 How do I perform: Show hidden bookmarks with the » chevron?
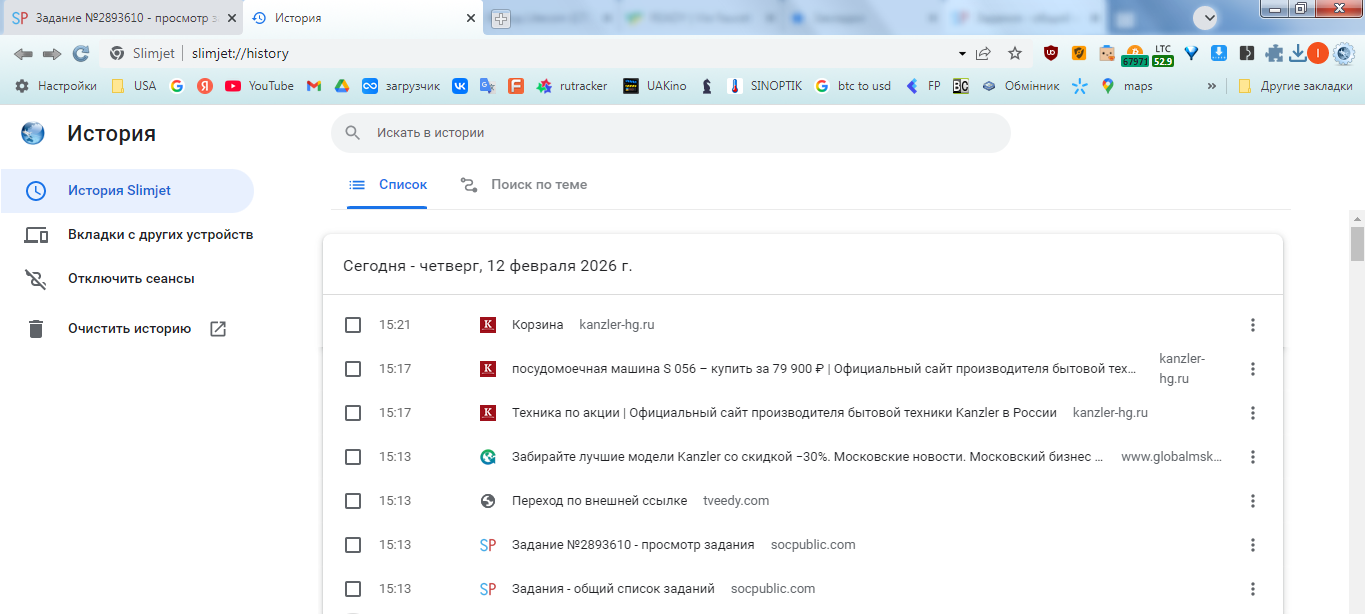pos(1212,86)
